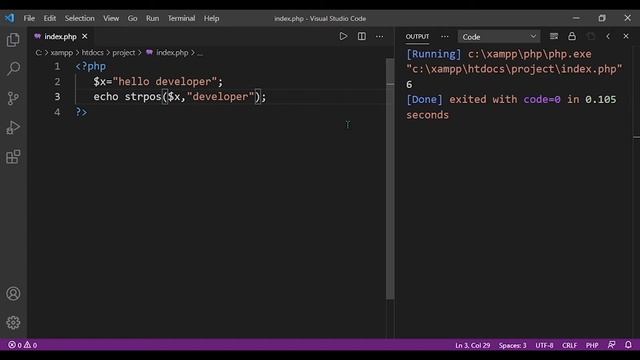640x360 pixels.
Task: Click the Ln 3, Col 29 status item
Action: tap(473, 345)
